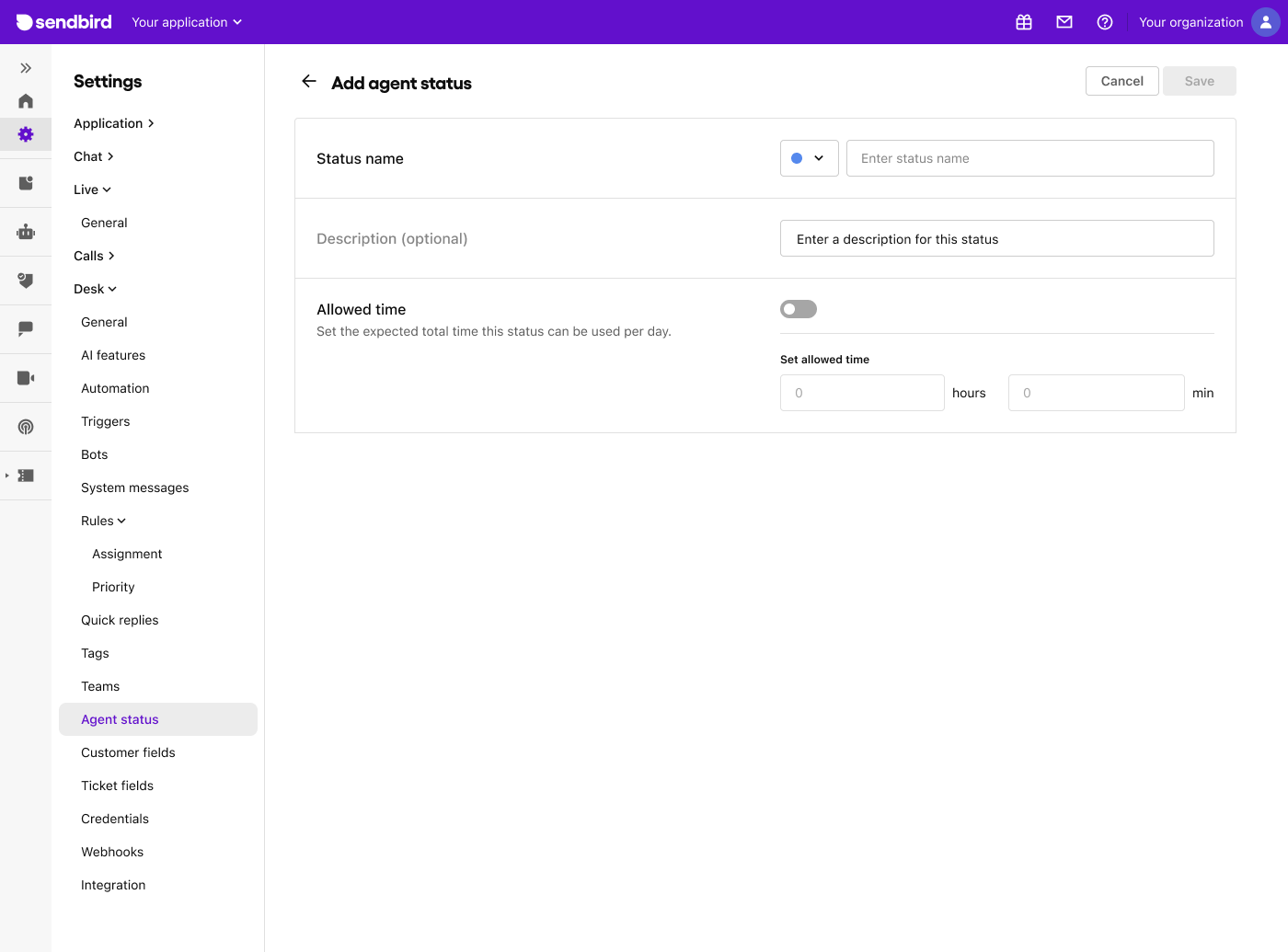Screen dimensions: 1288x952
Task: Select Quick replies in settings menu
Action: click(x=120, y=620)
